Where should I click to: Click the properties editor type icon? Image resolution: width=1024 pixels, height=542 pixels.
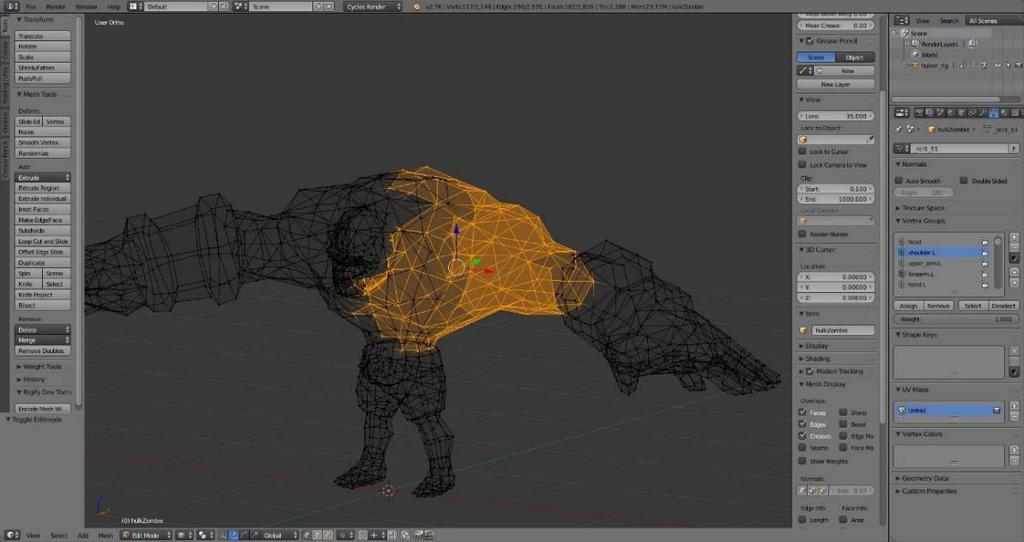pyautogui.click(x=902, y=113)
